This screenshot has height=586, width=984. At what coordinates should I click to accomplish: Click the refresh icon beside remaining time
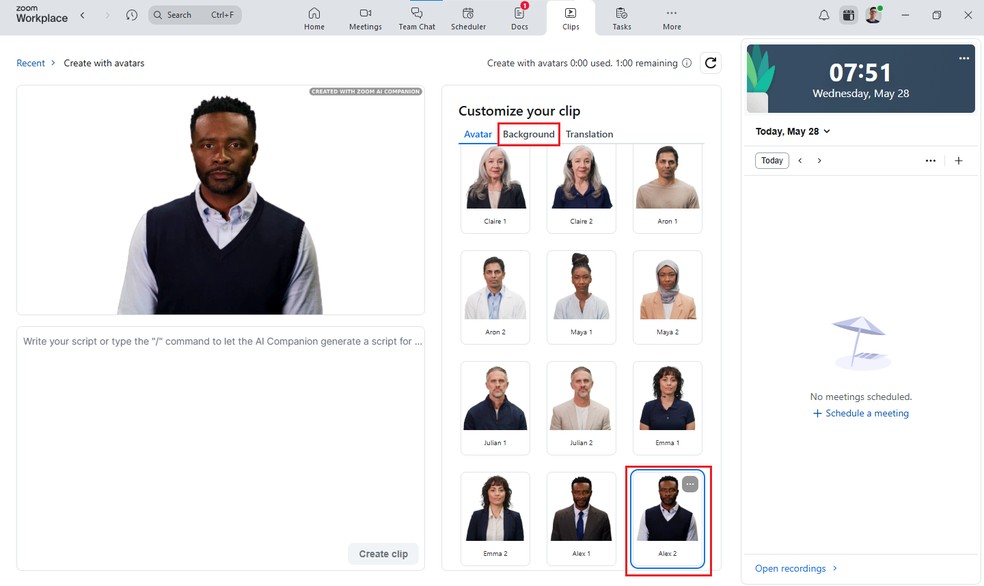point(710,63)
